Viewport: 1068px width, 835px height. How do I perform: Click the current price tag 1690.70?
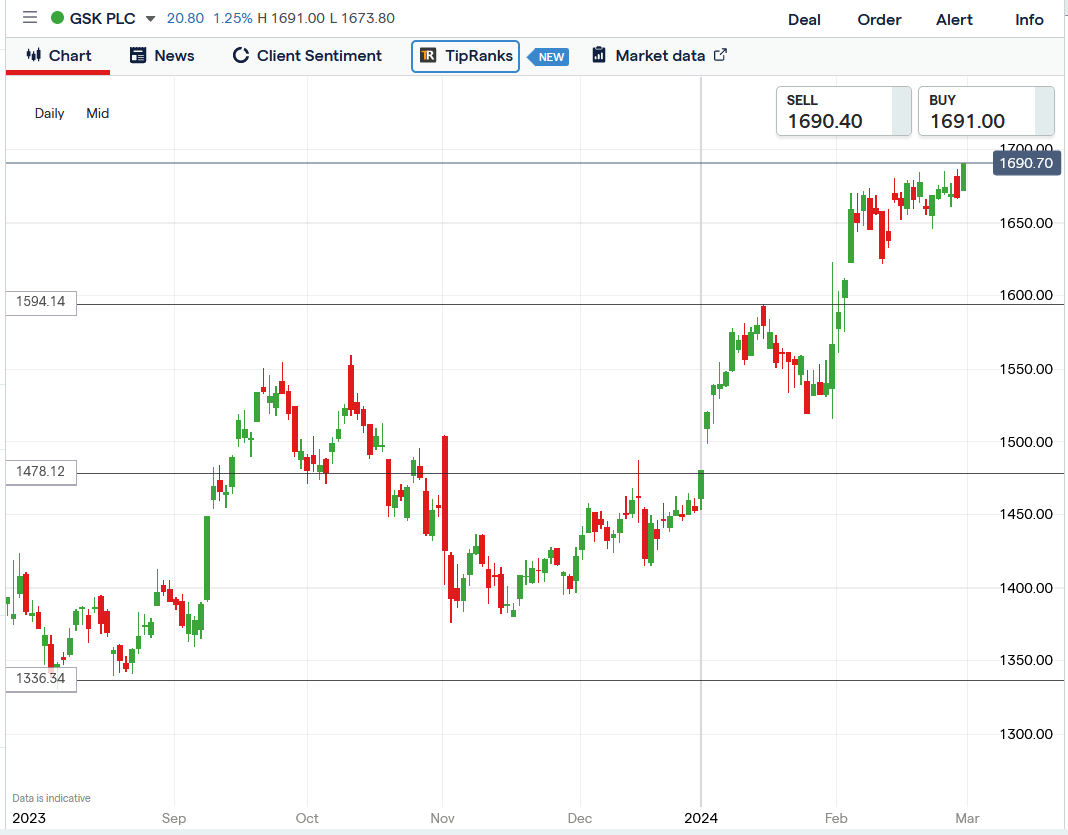(x=1026, y=163)
